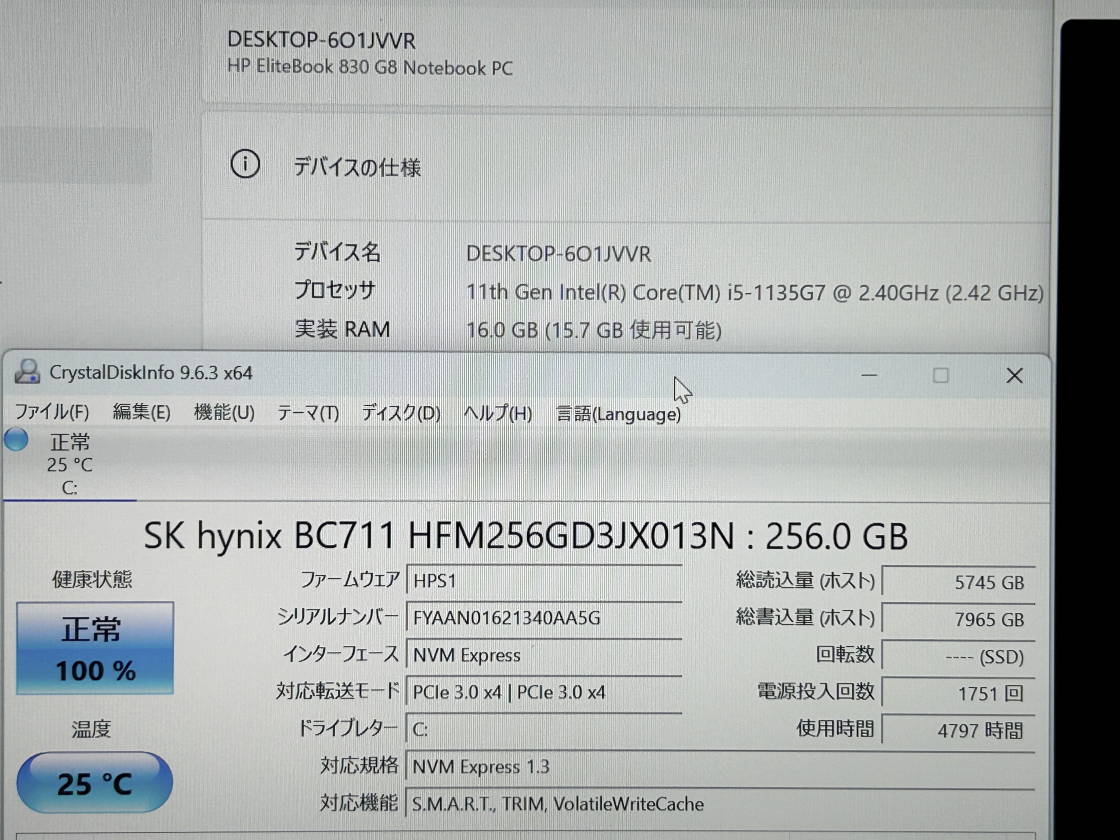Click the serial number field FYAAN01621340AA5G
The image size is (1120, 840).
click(x=545, y=617)
